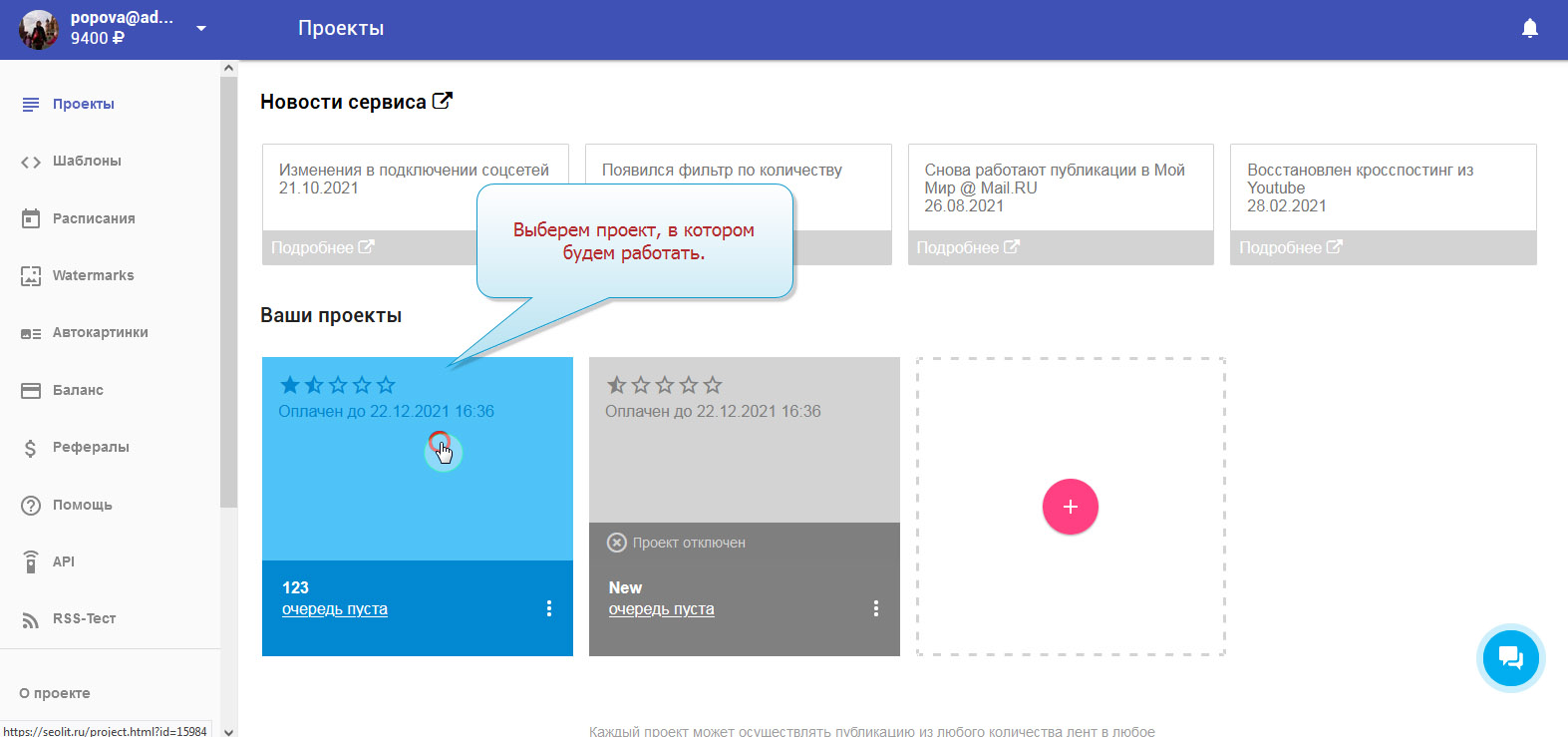1568x737 pixels.
Task: Open the live chat bubble icon
Action: coord(1510,658)
